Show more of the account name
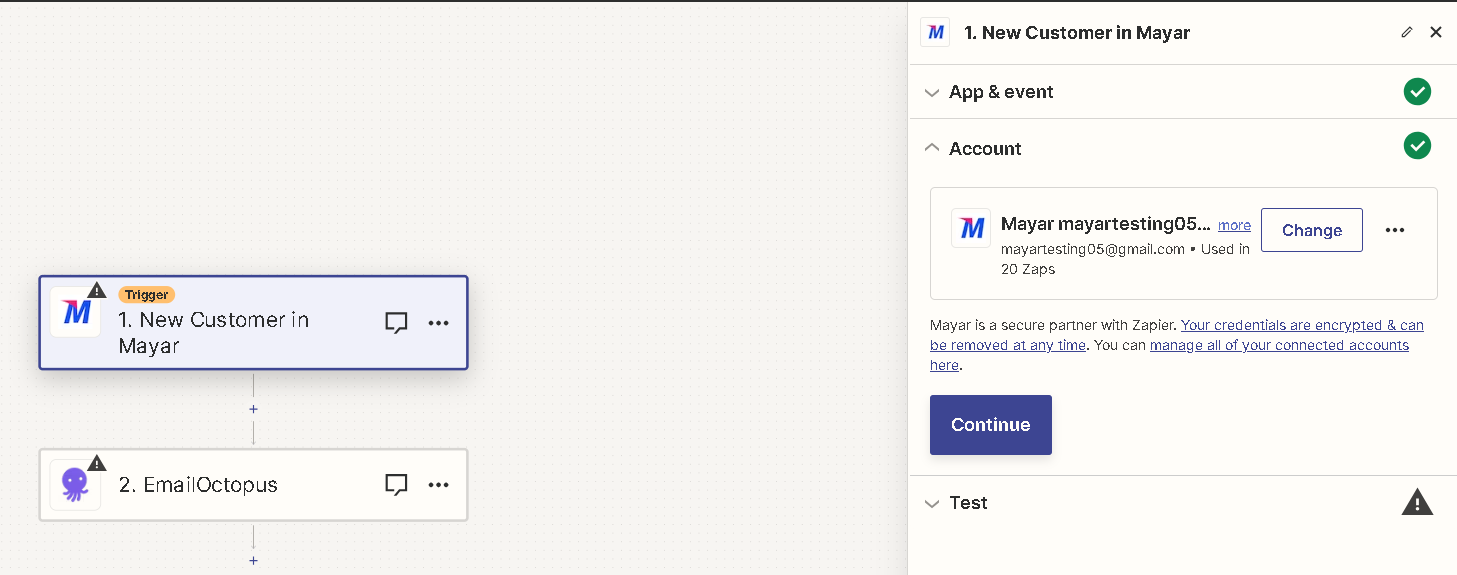Image resolution: width=1457 pixels, height=575 pixels. coord(1234,226)
